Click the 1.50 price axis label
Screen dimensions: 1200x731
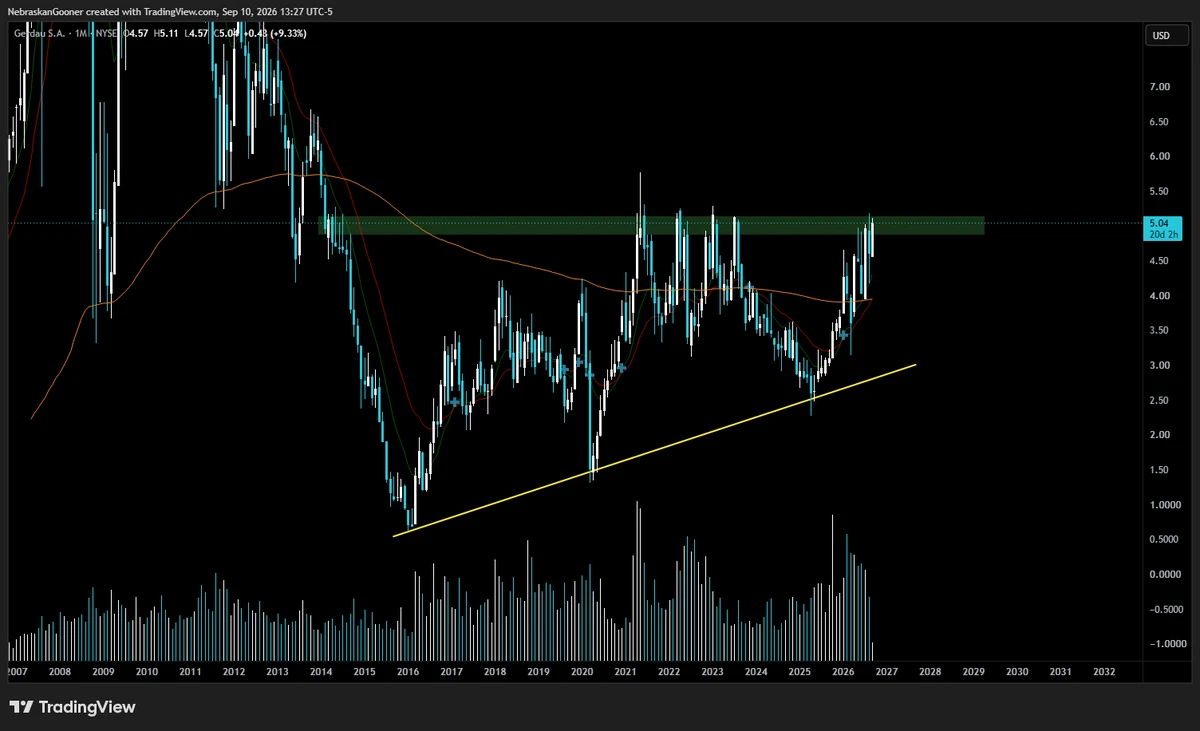1160,470
